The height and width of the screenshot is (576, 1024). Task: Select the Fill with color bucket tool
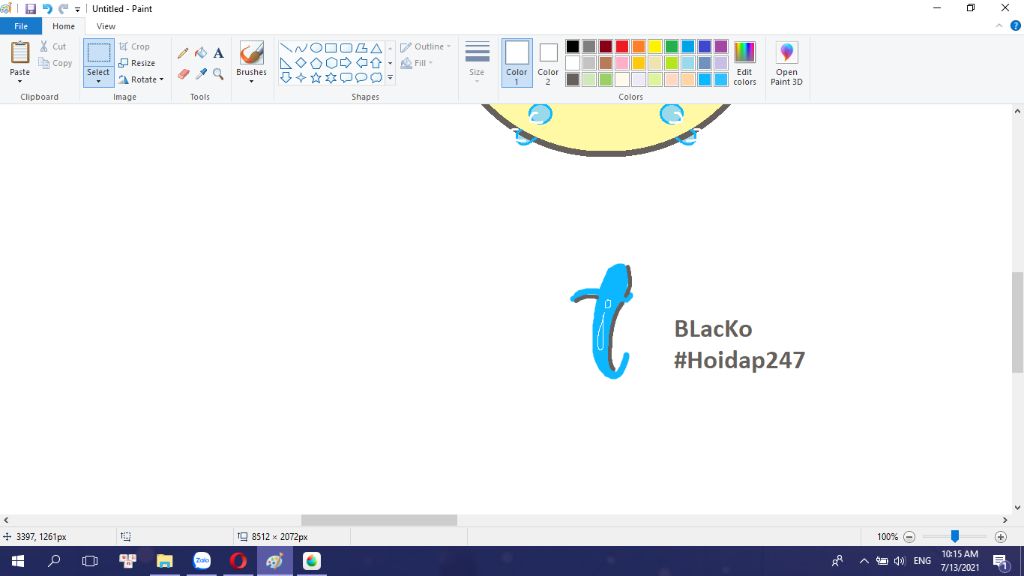point(200,54)
